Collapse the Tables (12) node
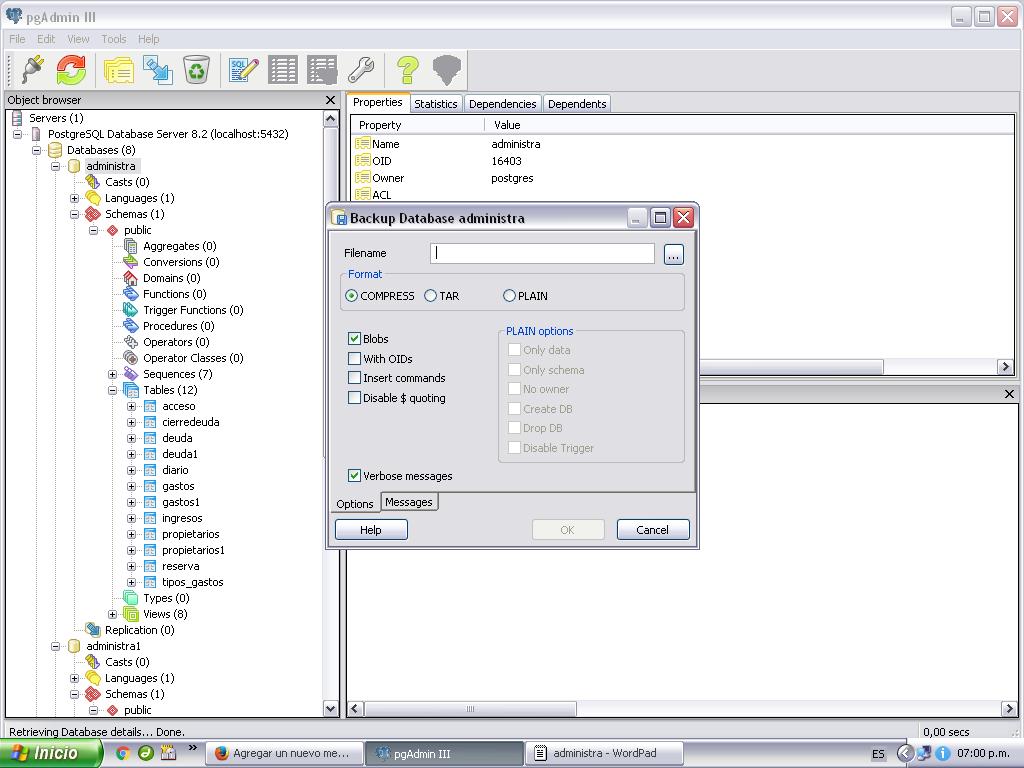 (x=112, y=391)
